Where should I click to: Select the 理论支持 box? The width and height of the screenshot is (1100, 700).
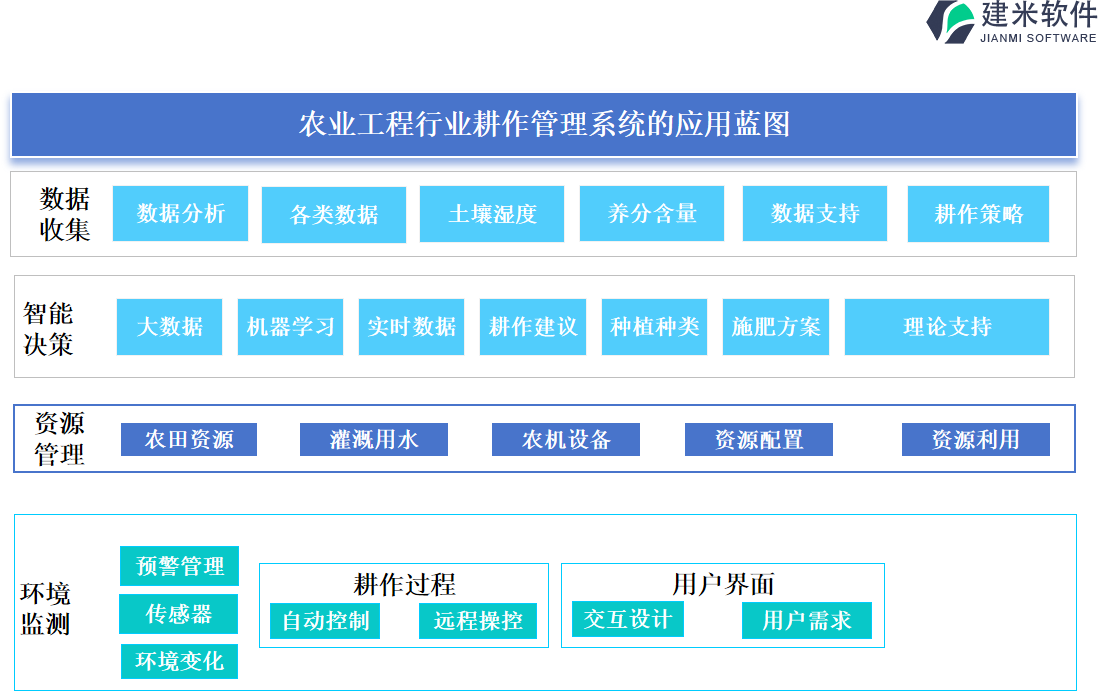(x=946, y=327)
